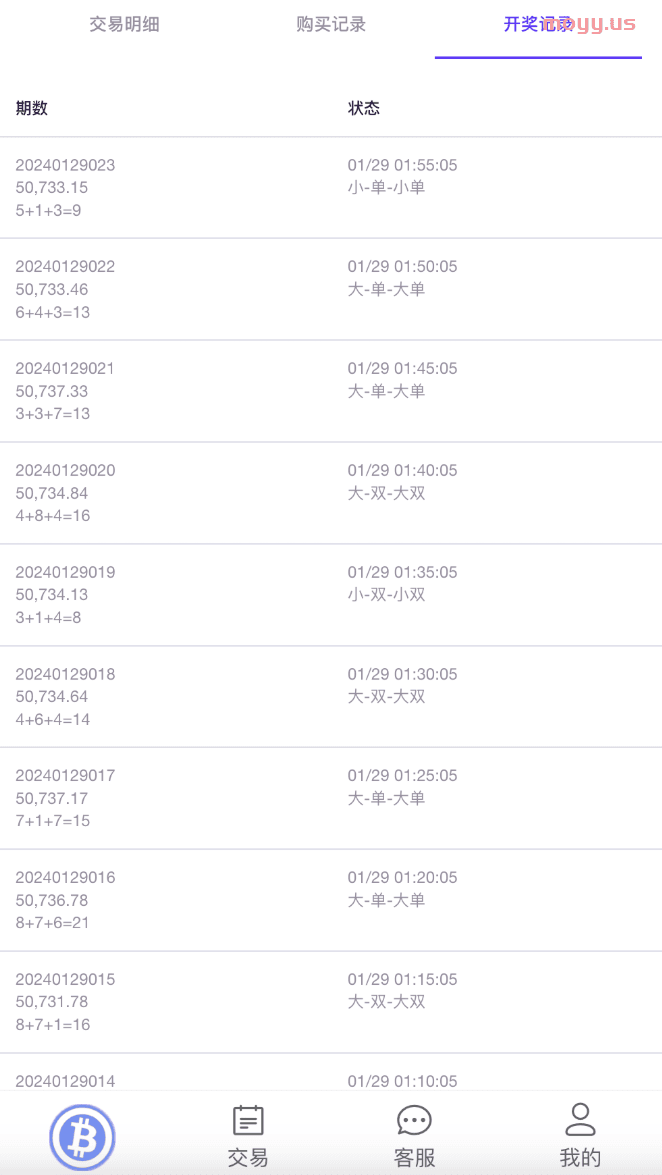The width and height of the screenshot is (662, 1175).
Task: Tap the Bitcoin logo icon
Action: click(82, 1140)
